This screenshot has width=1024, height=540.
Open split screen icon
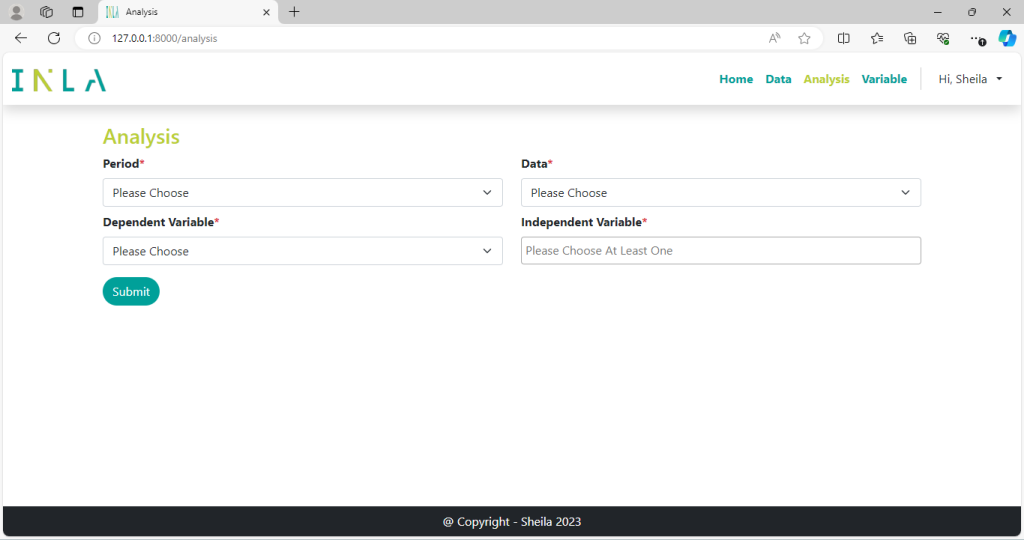pos(844,39)
